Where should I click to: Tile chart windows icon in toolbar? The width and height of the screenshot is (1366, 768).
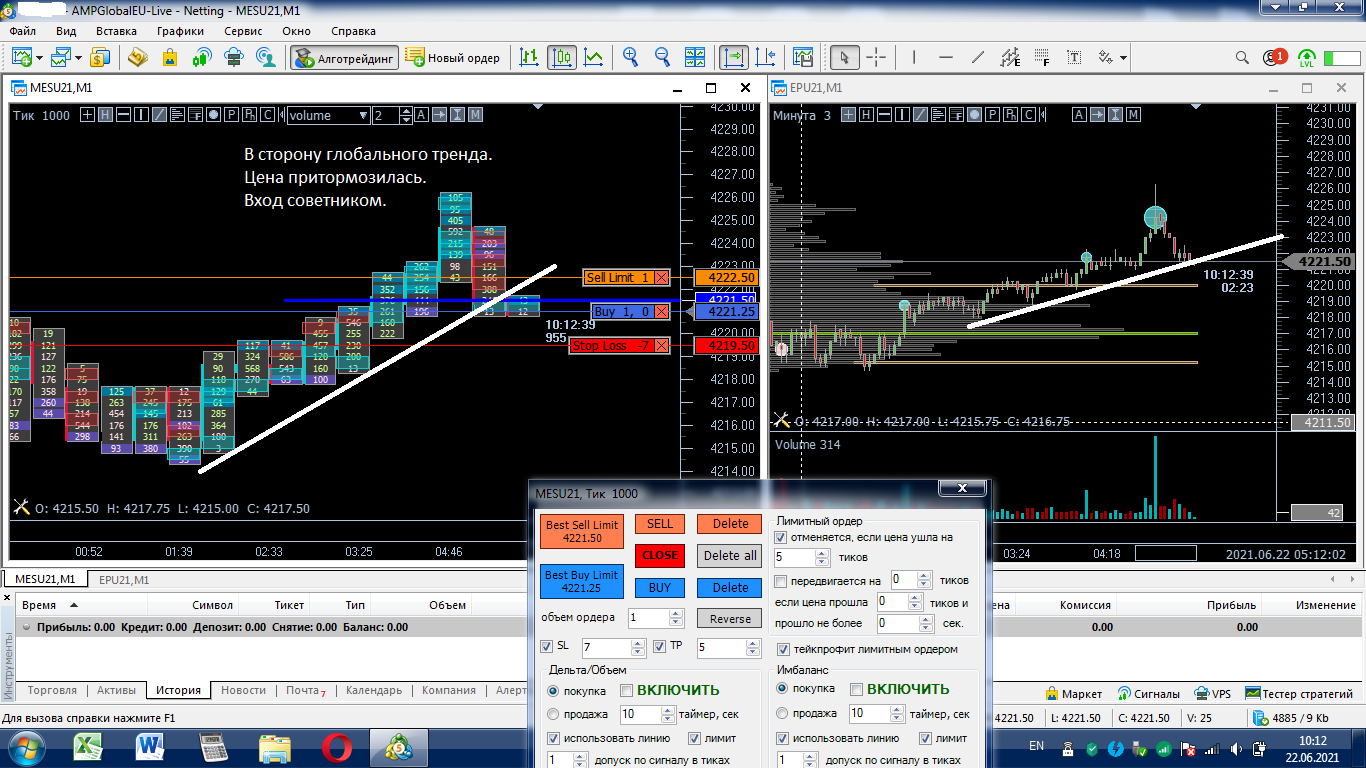[694, 57]
